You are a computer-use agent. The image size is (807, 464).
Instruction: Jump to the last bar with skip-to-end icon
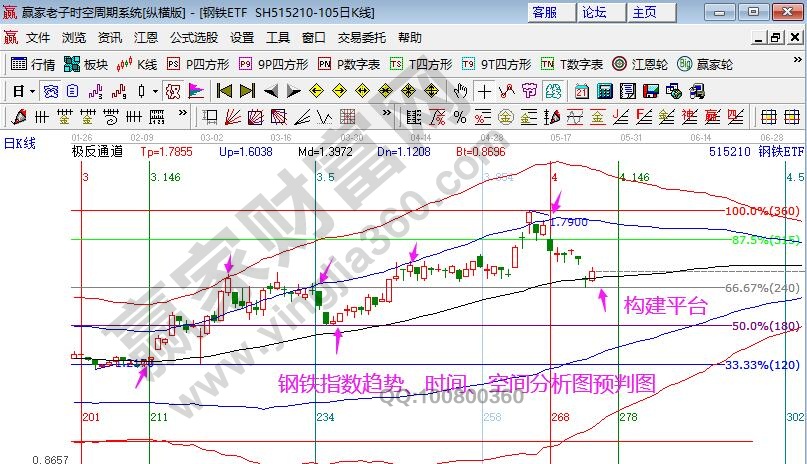[246, 90]
